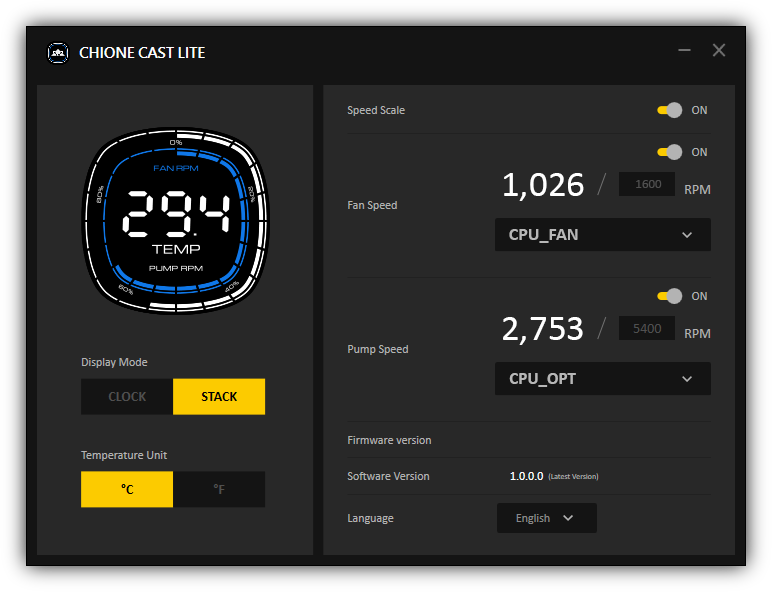This screenshot has height=592, width=772.
Task: Select the °C temperature unit
Action: 127,489
